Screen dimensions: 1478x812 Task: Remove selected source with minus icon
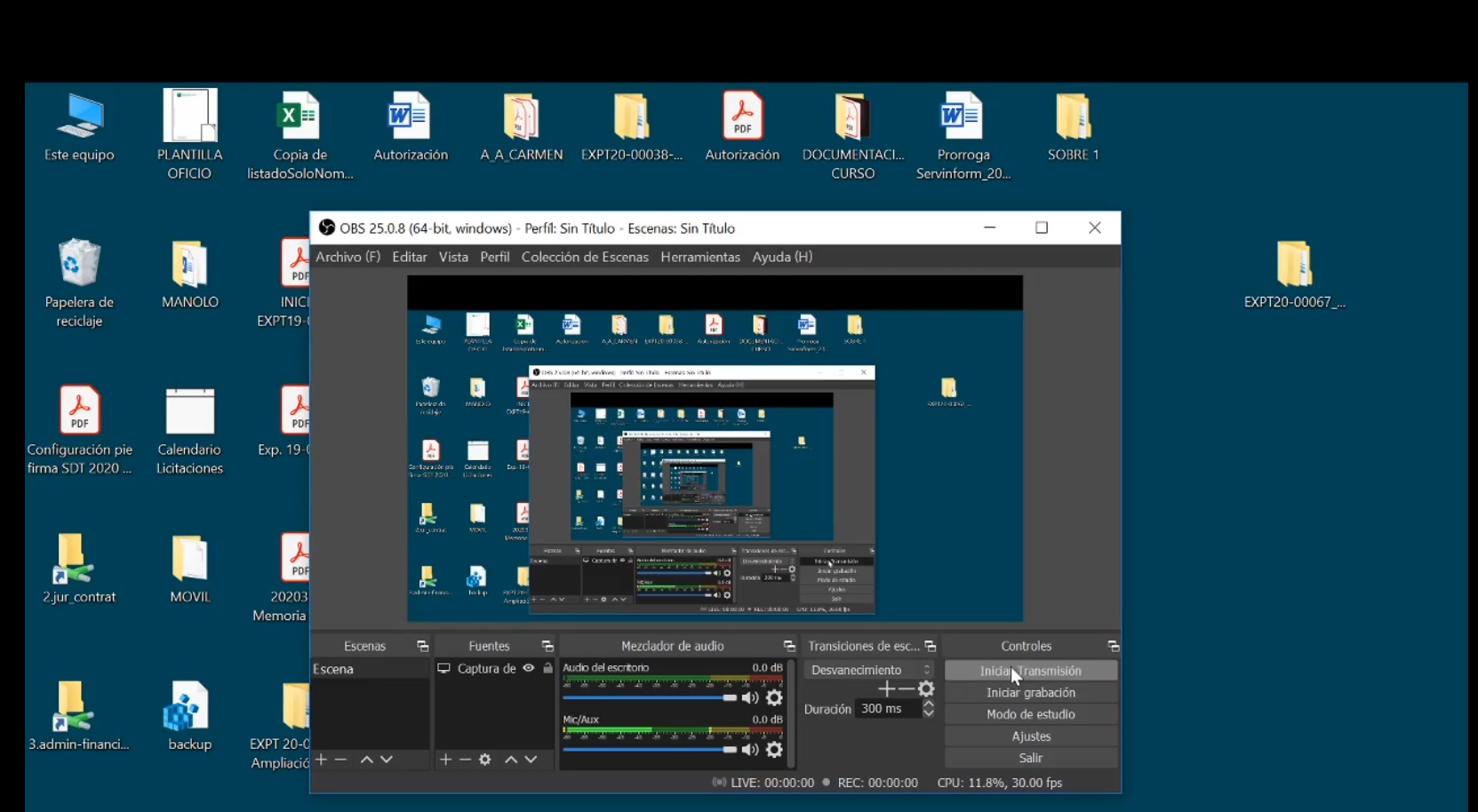(x=465, y=760)
